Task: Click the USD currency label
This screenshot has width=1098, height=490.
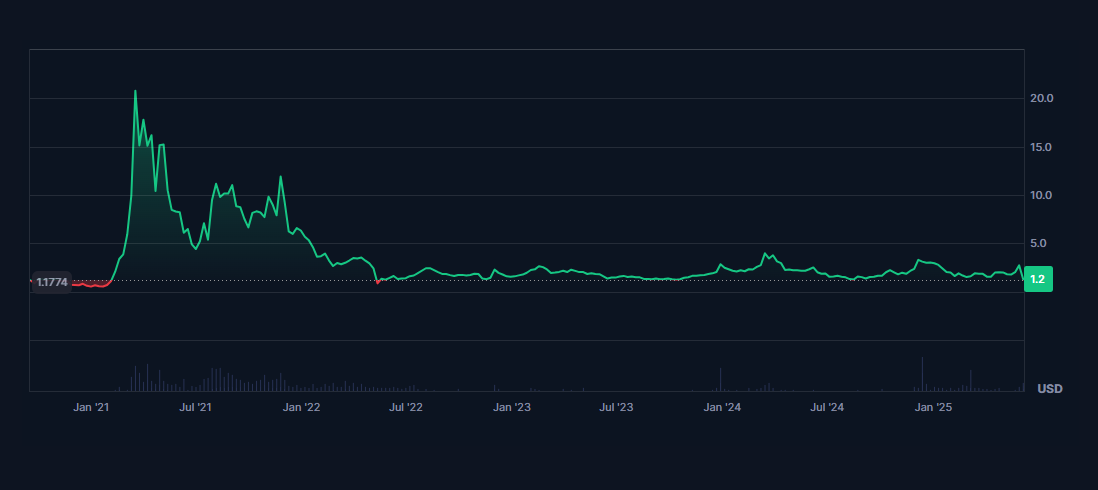Action: (x=1049, y=388)
